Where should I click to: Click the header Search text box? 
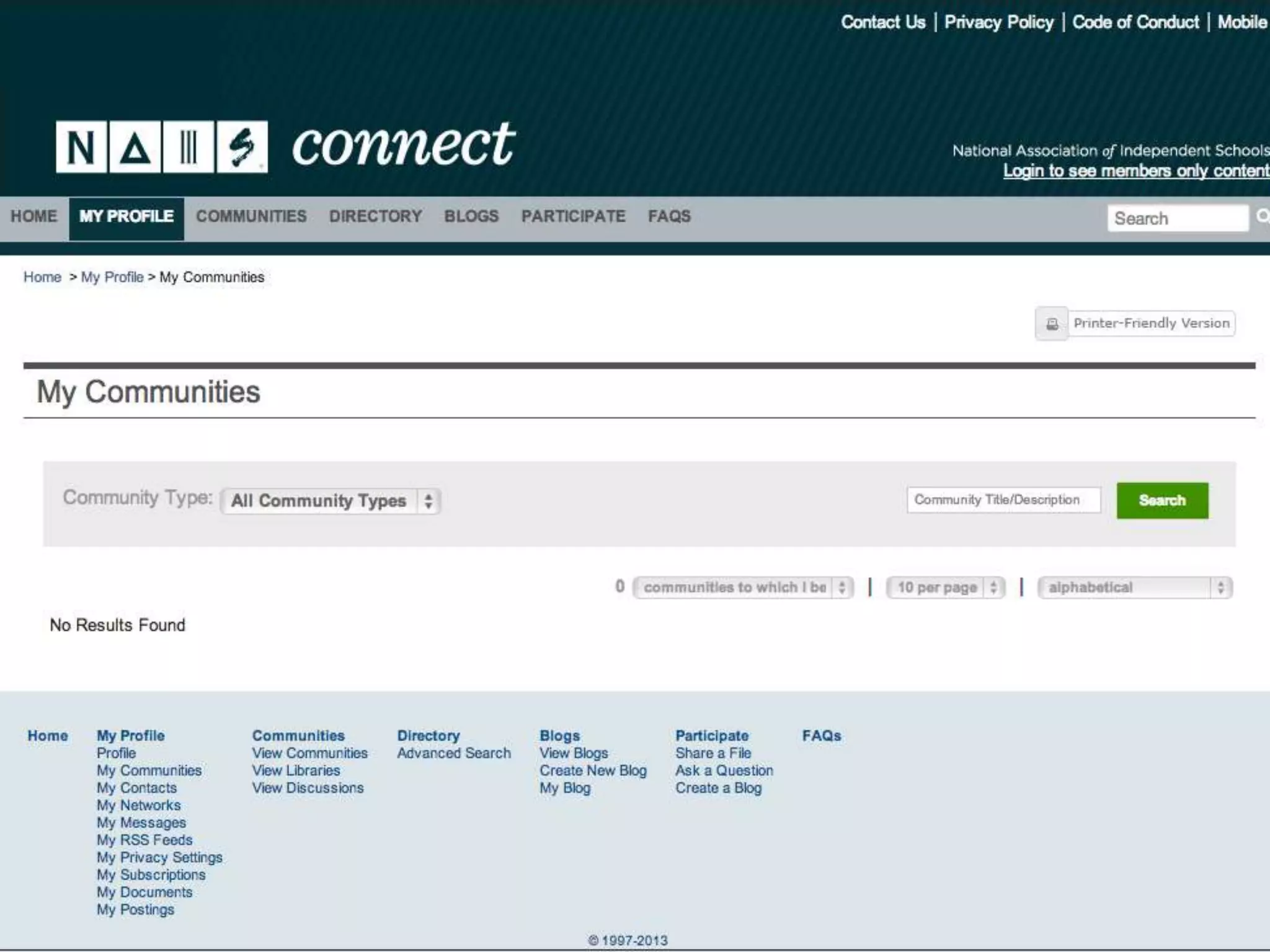(x=1177, y=218)
